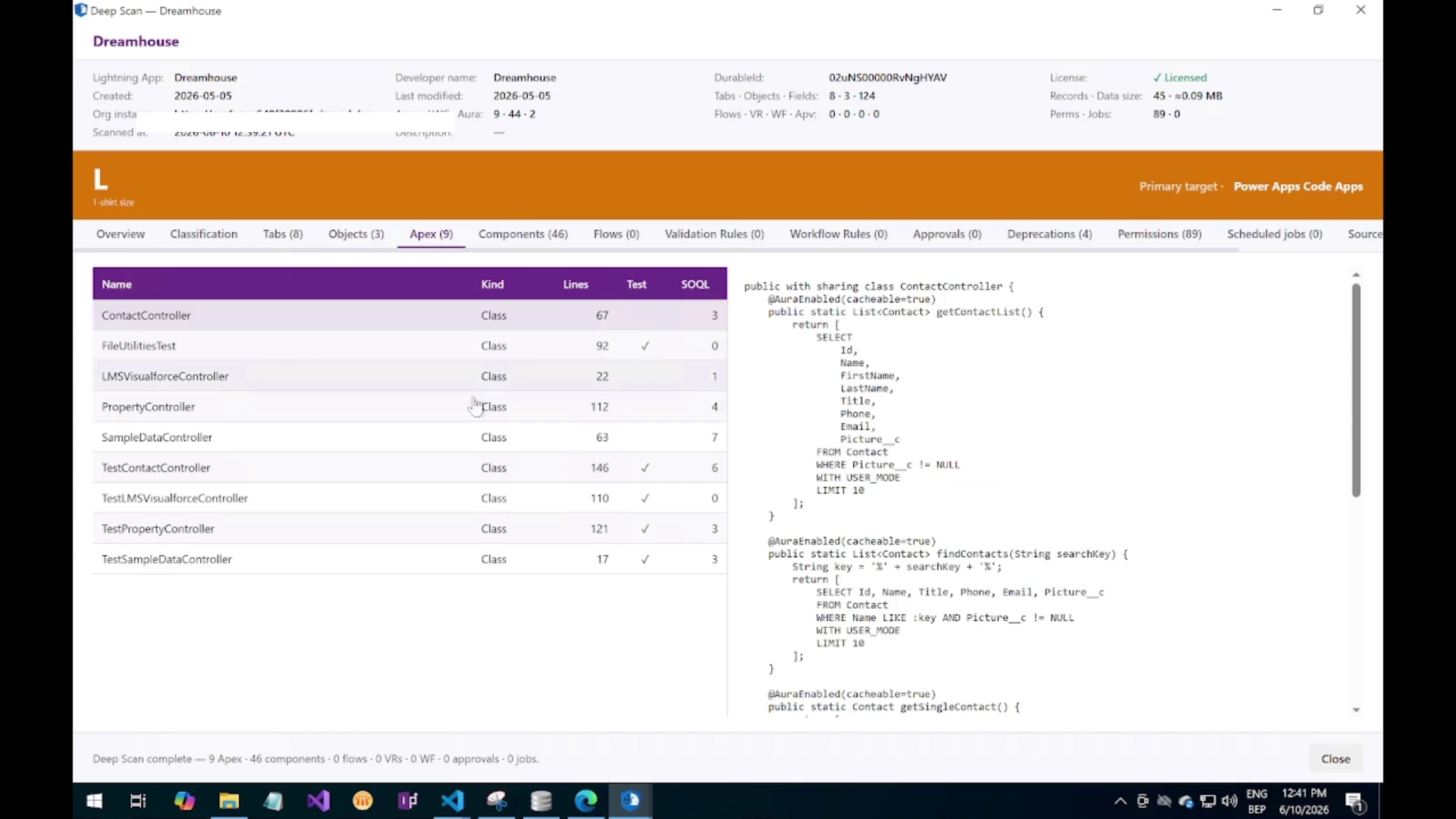Open Task View in the taskbar
Image resolution: width=1456 pixels, height=819 pixels.
pyautogui.click(x=138, y=801)
